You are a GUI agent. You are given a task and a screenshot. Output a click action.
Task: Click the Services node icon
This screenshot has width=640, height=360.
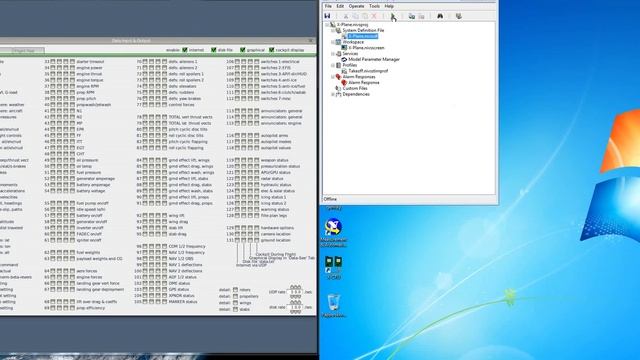[338, 53]
